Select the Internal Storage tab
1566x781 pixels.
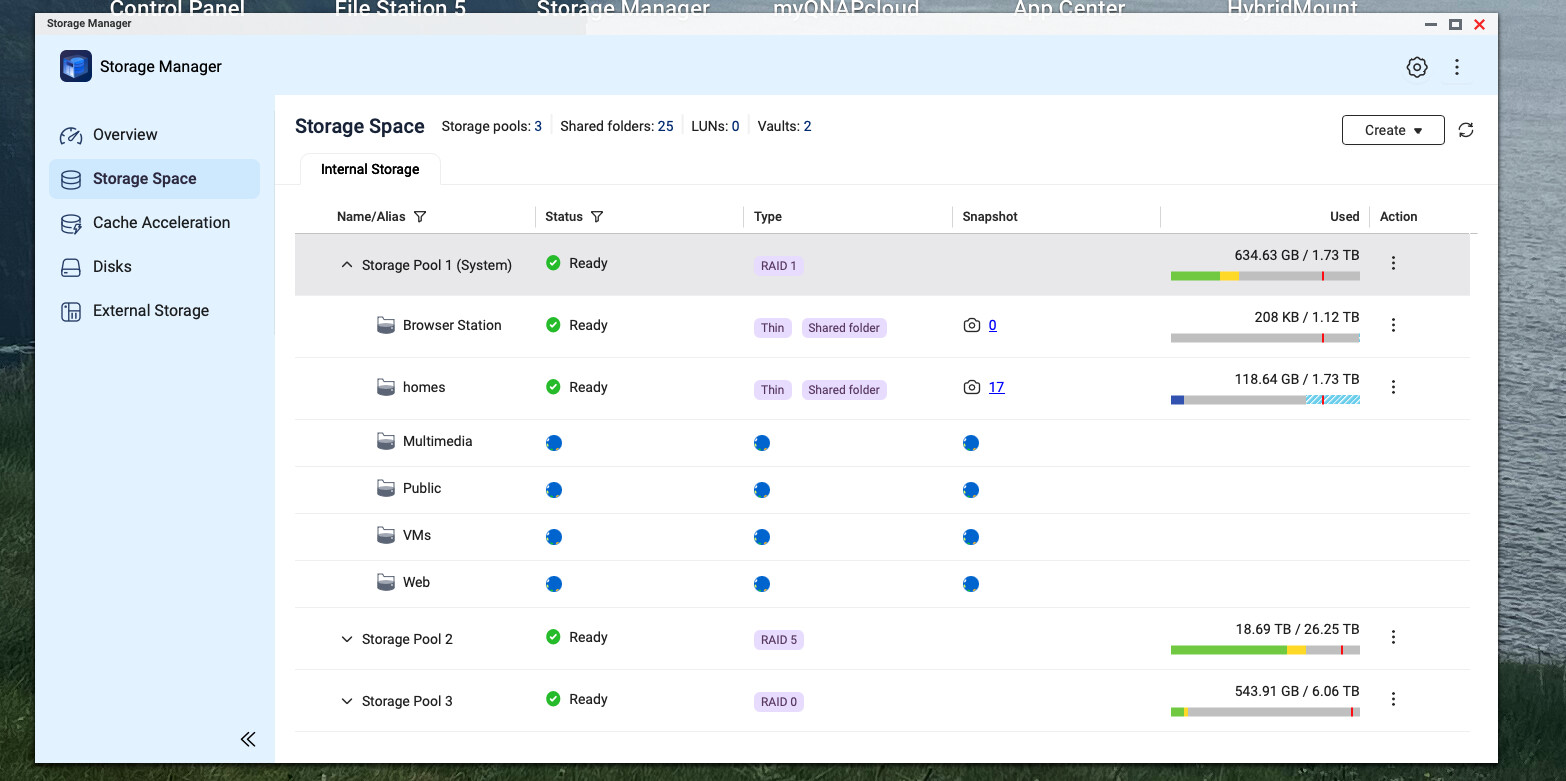370,170
